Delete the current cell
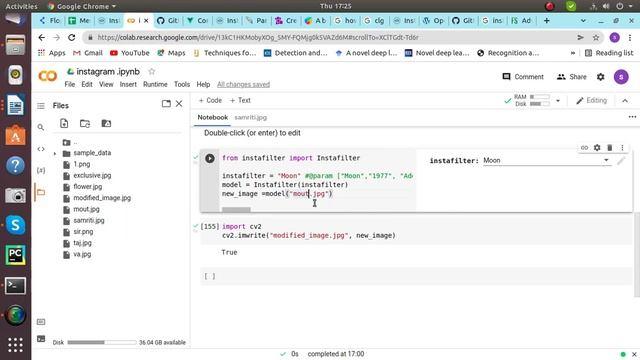The image size is (640, 360). pyautogui.click(x=610, y=148)
